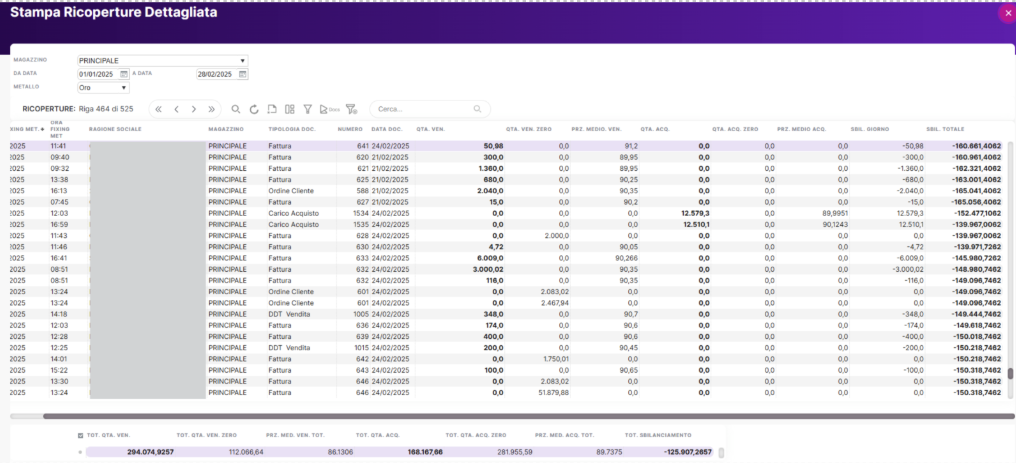This screenshot has width=1016, height=463.
Task: Refresh the Ricoperture grid
Action: pyautogui.click(x=254, y=109)
